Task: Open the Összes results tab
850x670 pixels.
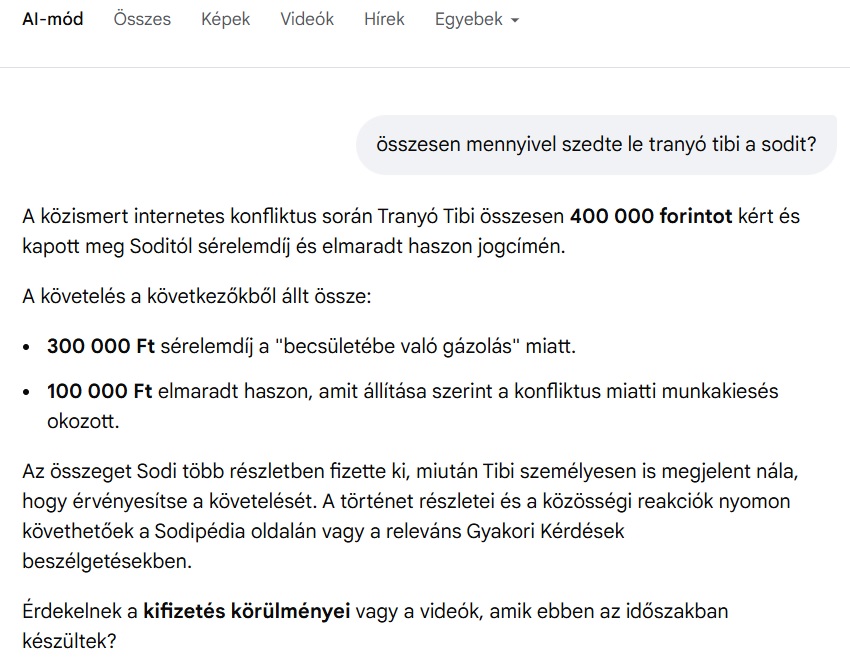Action: [x=142, y=20]
